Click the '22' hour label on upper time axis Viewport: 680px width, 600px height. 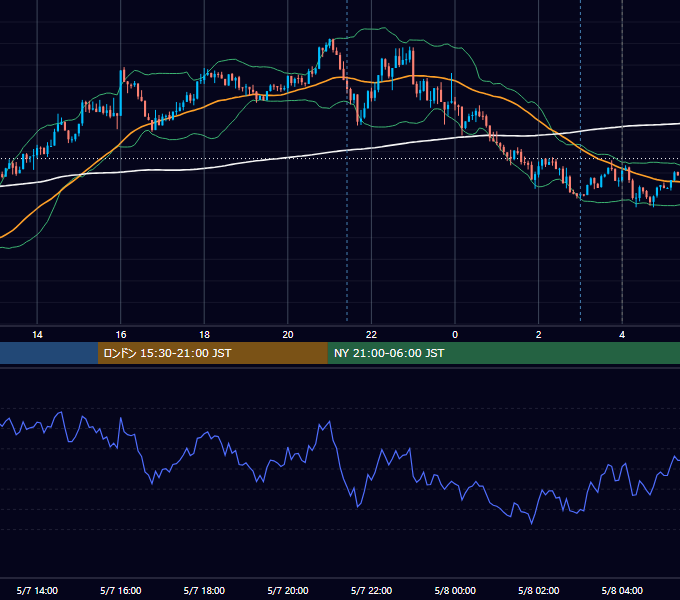371,335
